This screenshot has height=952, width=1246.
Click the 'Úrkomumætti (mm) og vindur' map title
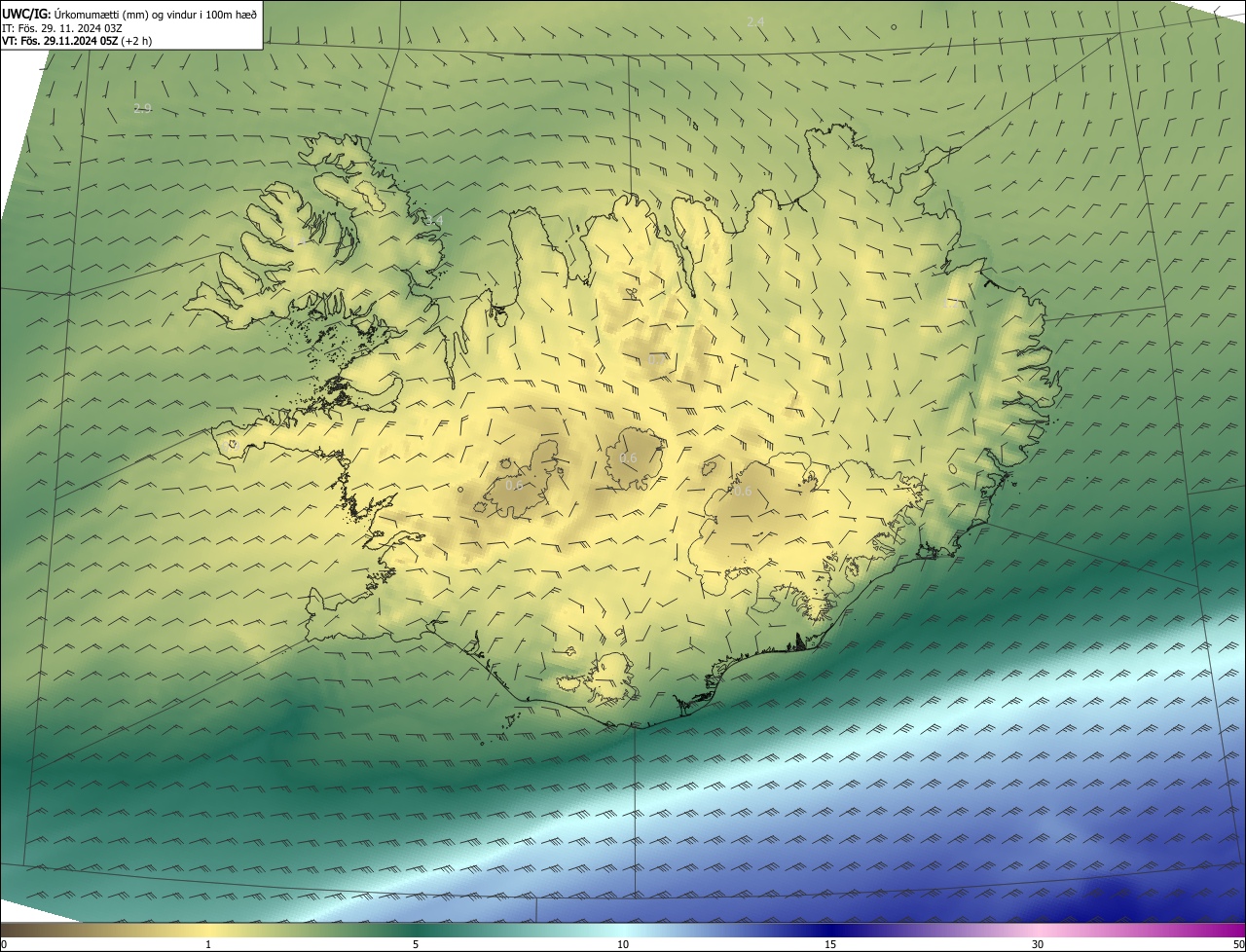(129, 13)
